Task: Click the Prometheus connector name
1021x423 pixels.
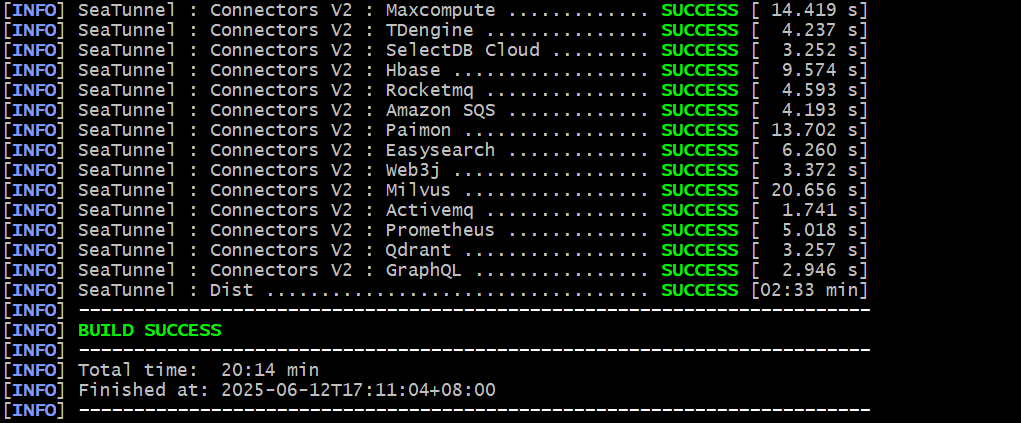Action: pos(440,230)
